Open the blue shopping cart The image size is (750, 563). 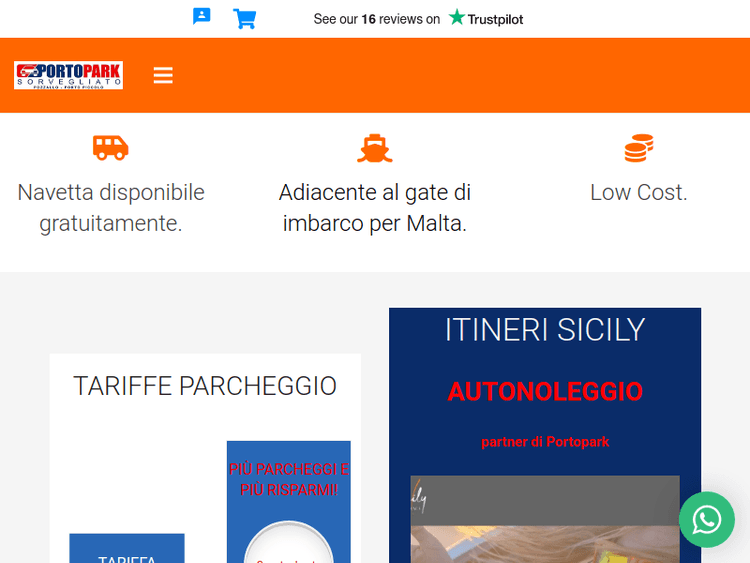tap(244, 19)
